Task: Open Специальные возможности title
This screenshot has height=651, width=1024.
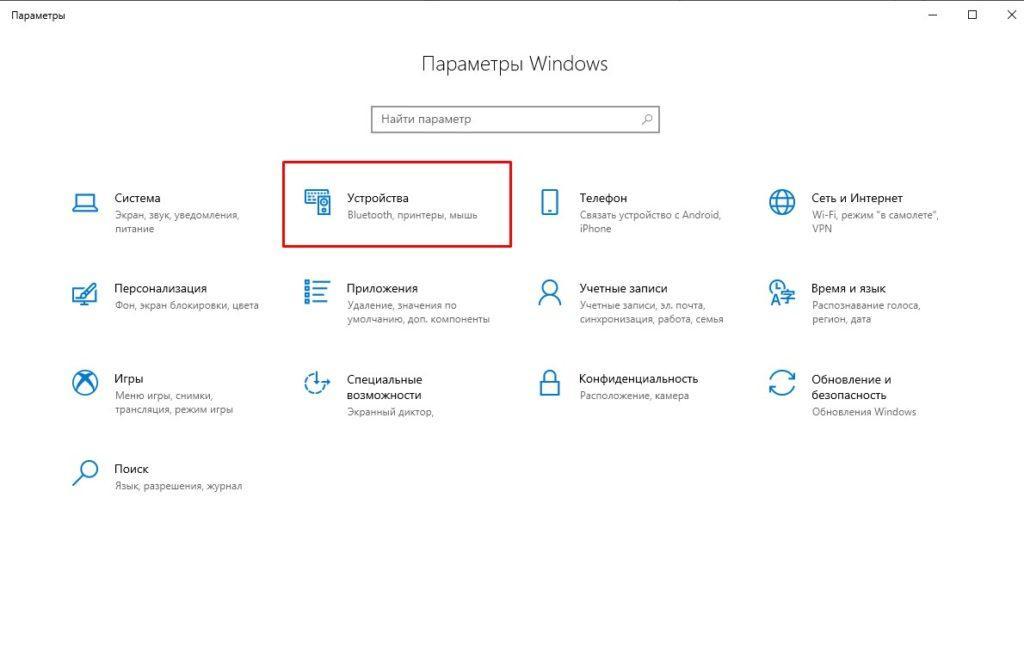Action: (384, 387)
